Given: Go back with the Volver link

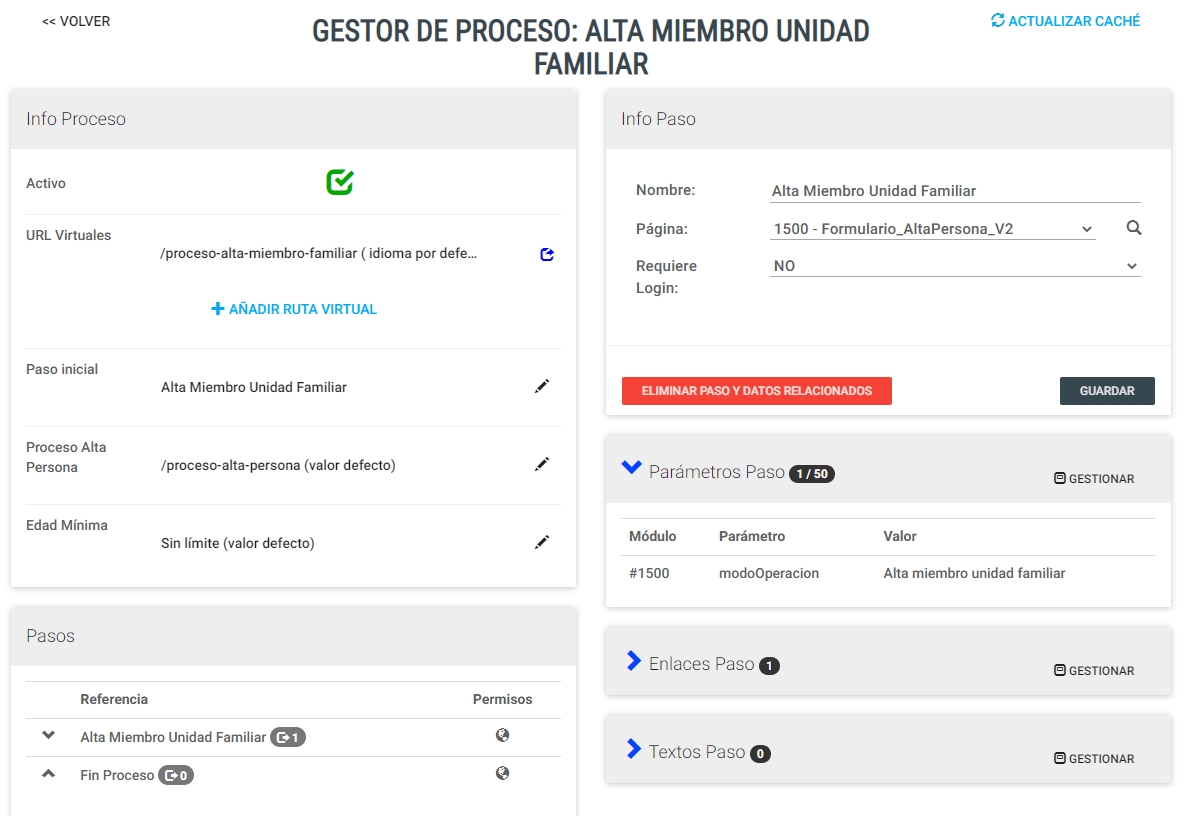Looking at the screenshot, I should 76,21.
